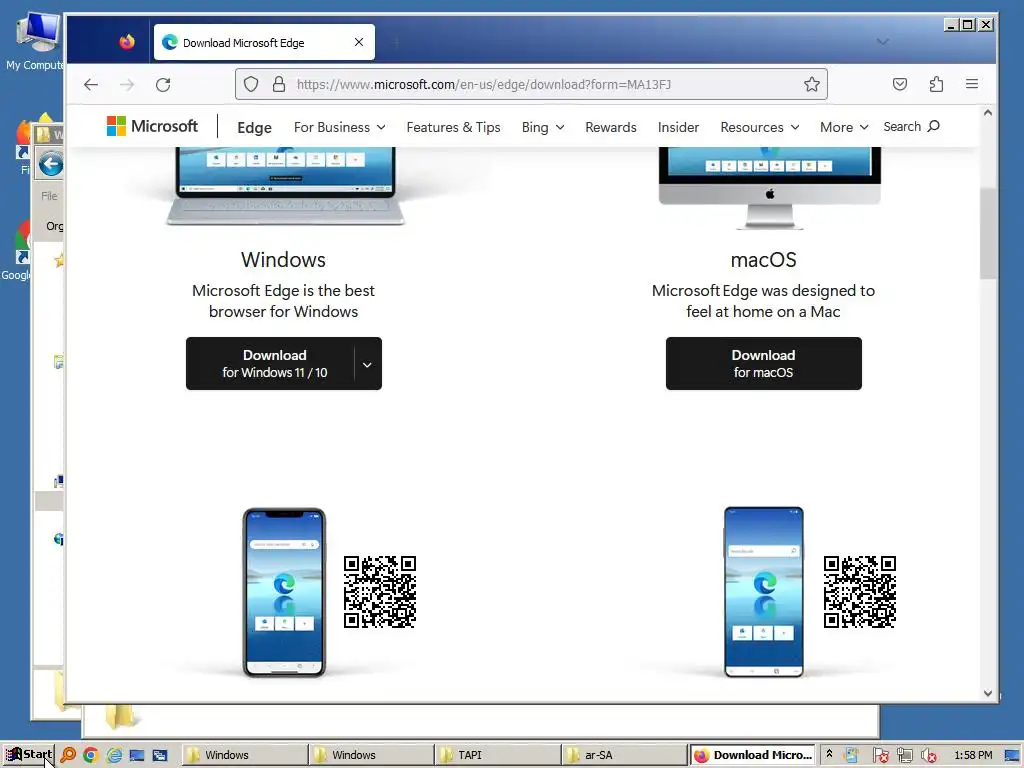This screenshot has width=1024, height=768.
Task: Click the site security padlock icon
Action: pos(279,84)
